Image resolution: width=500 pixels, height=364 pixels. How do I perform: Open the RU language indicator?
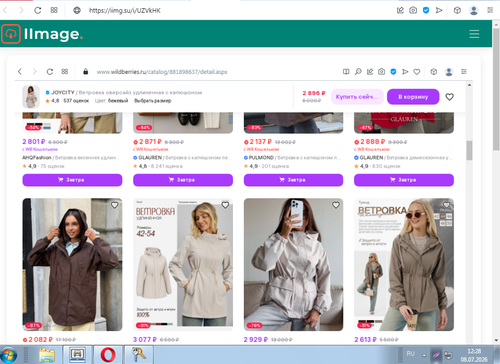click(411, 354)
